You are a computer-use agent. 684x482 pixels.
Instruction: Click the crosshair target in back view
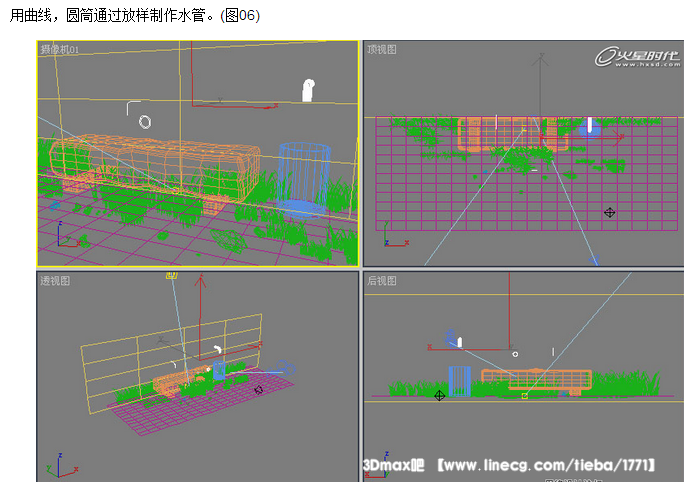(x=439, y=396)
